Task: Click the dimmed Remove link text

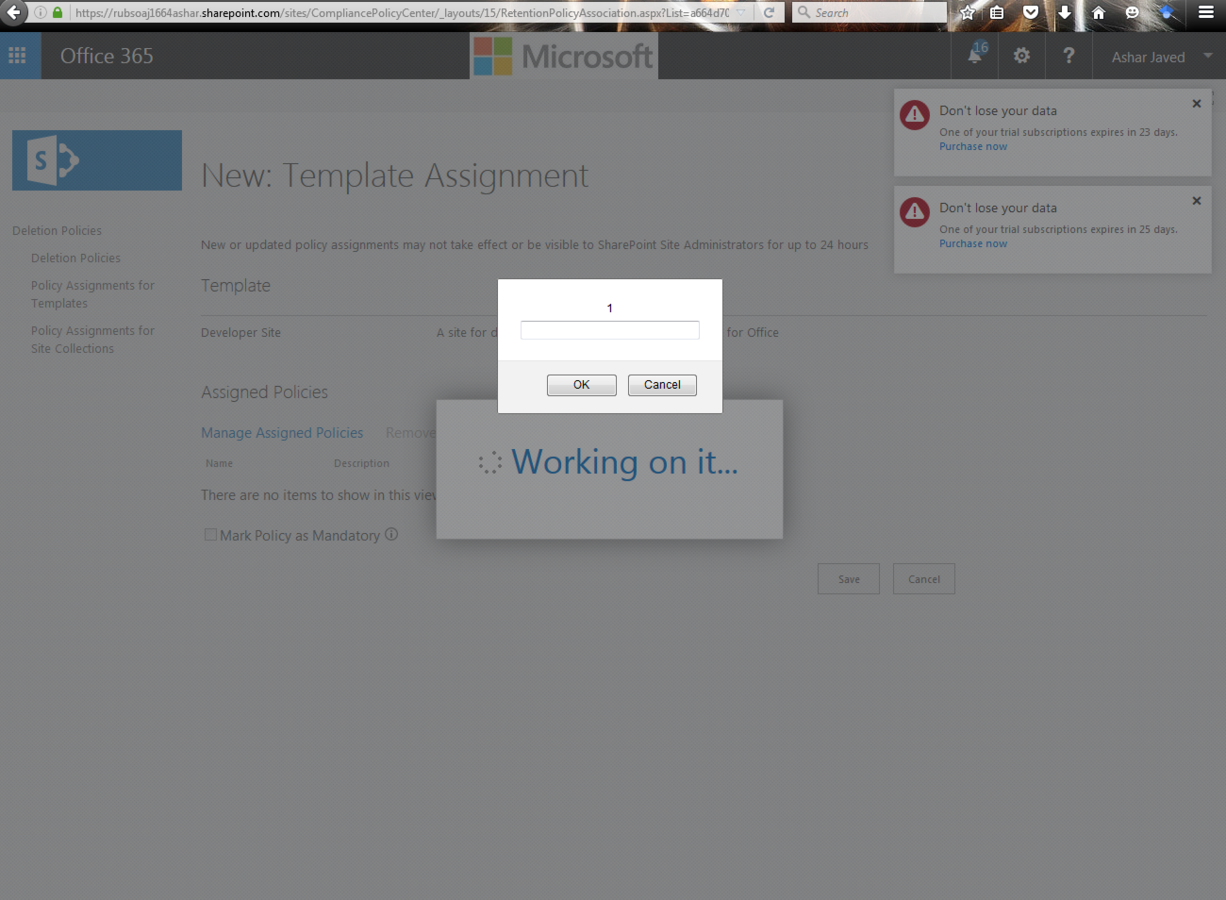Action: coord(410,433)
